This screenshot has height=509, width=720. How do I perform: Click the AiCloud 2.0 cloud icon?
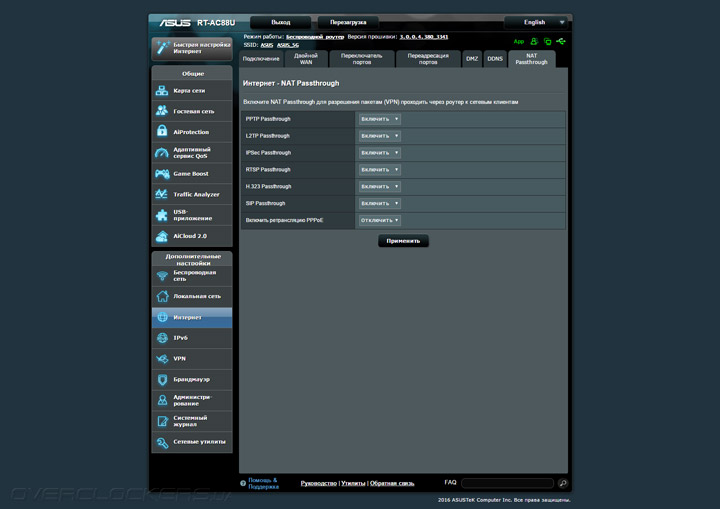tap(162, 236)
